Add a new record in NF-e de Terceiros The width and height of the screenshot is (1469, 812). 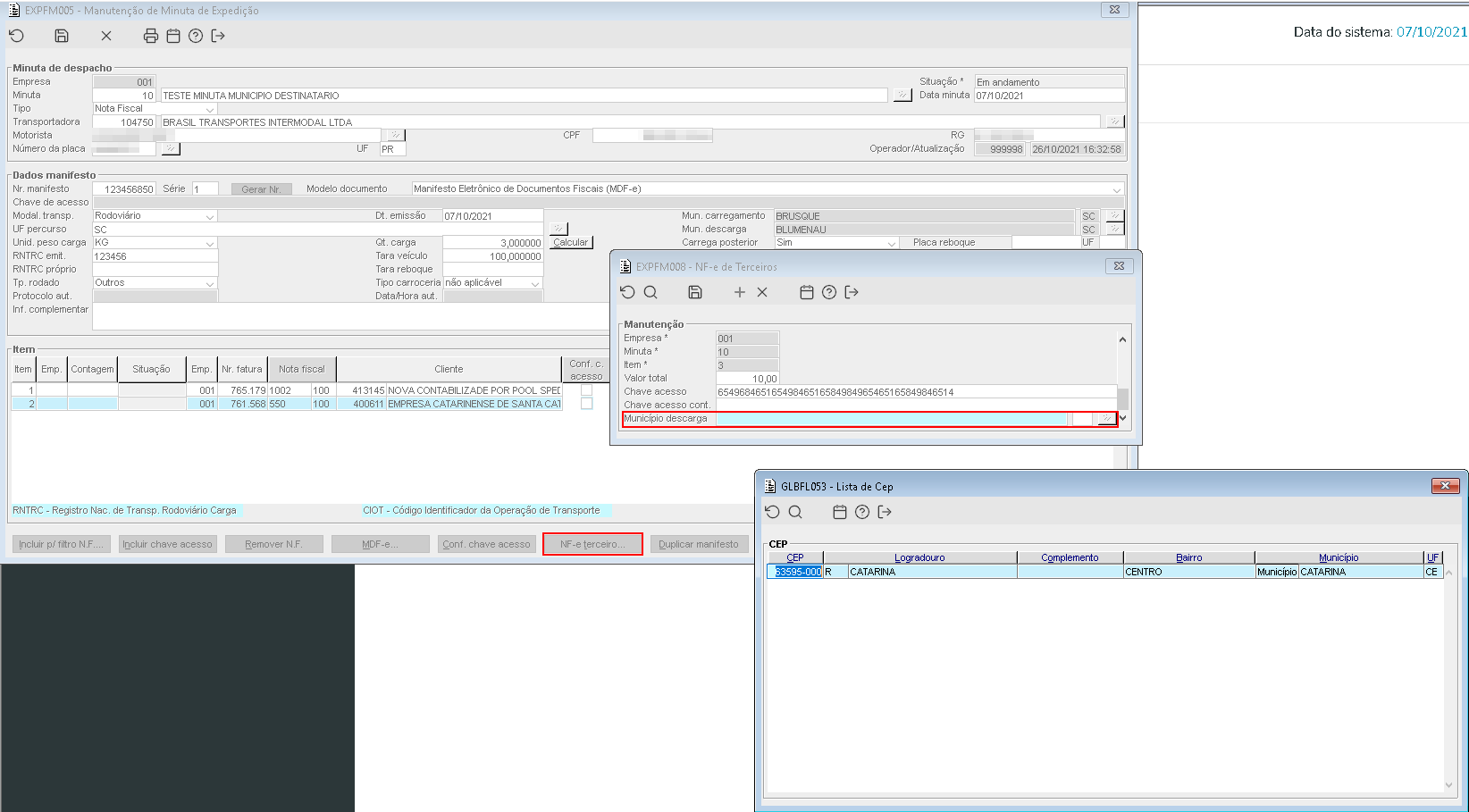click(740, 292)
